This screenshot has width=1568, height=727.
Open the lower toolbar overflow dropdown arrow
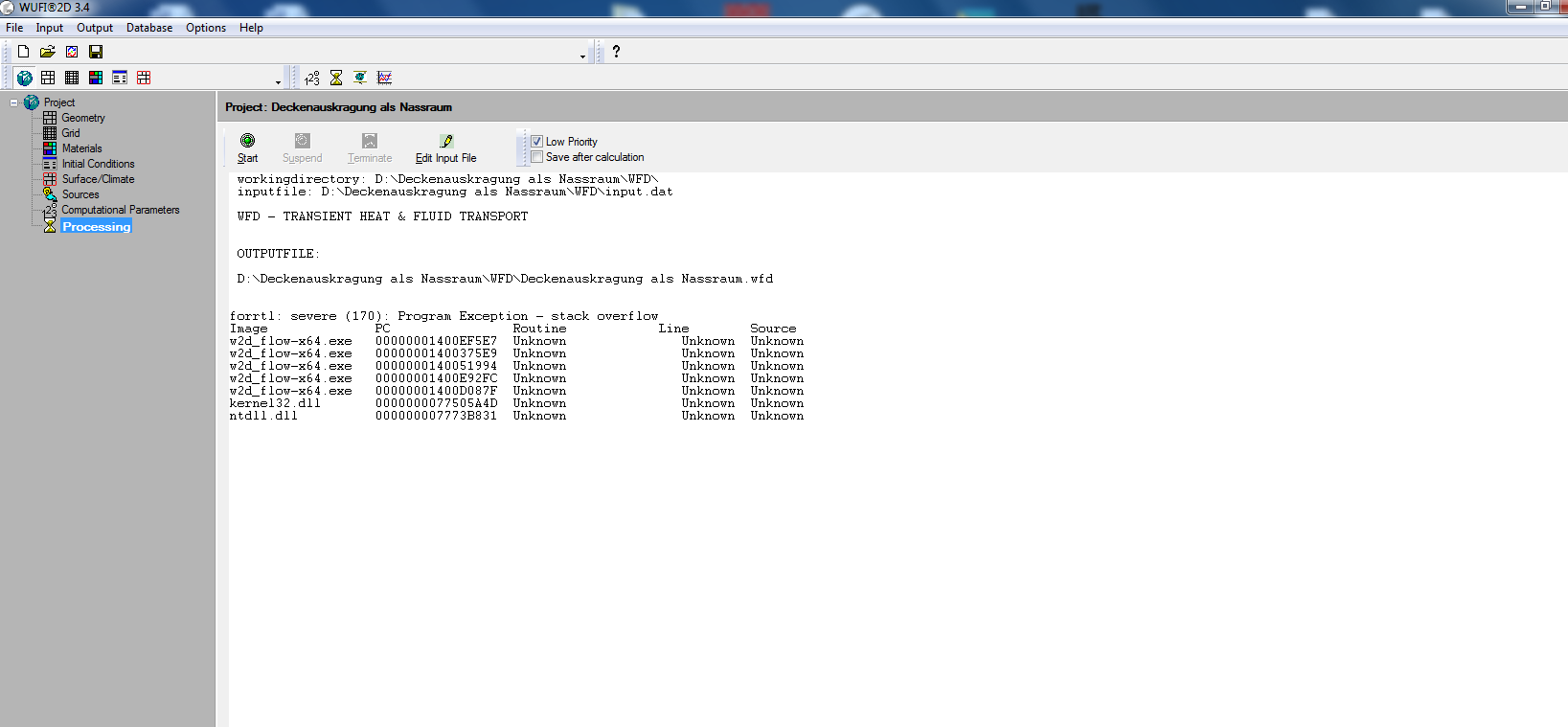278,82
